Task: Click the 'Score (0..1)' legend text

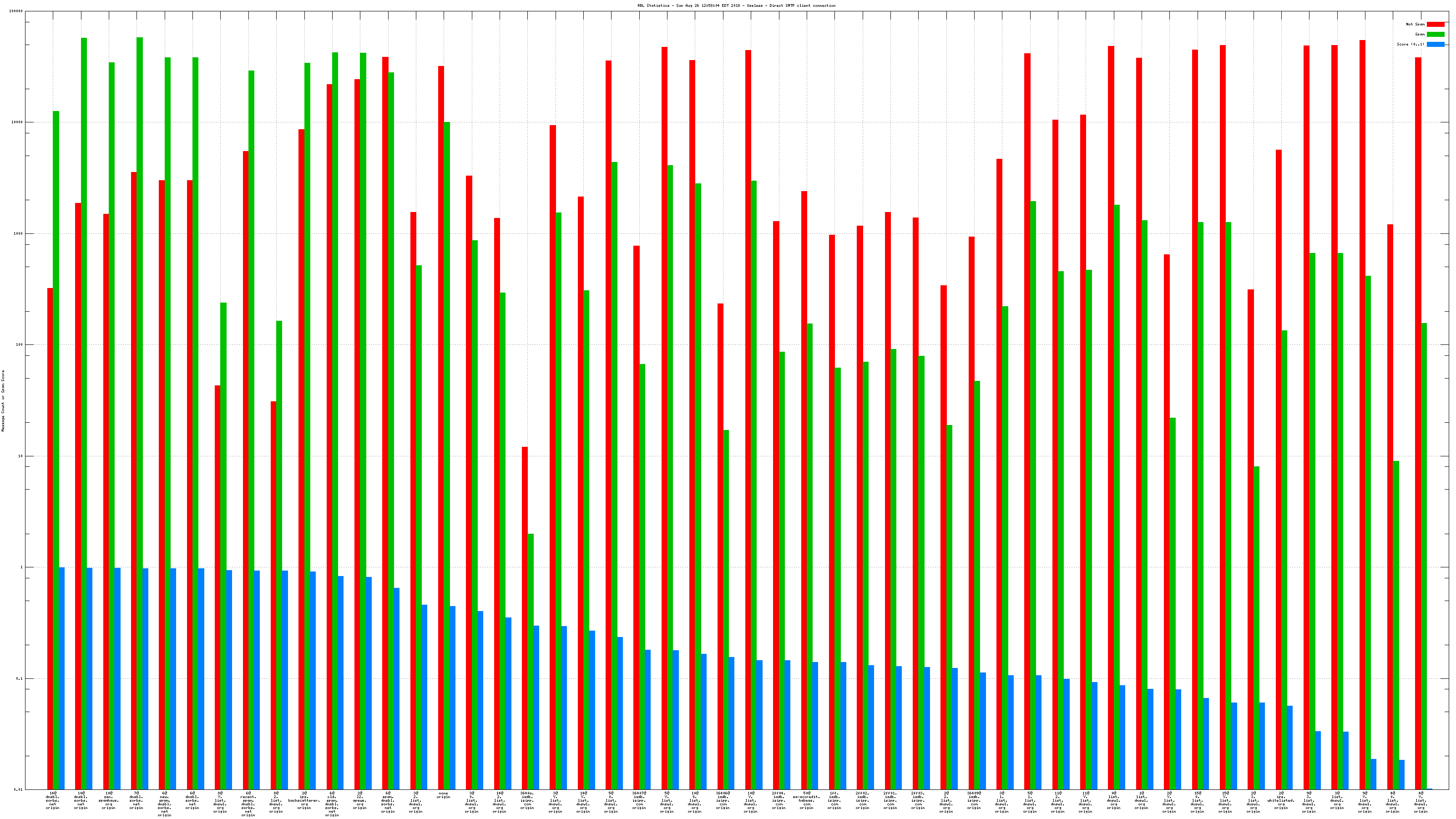Action: [x=1410, y=44]
